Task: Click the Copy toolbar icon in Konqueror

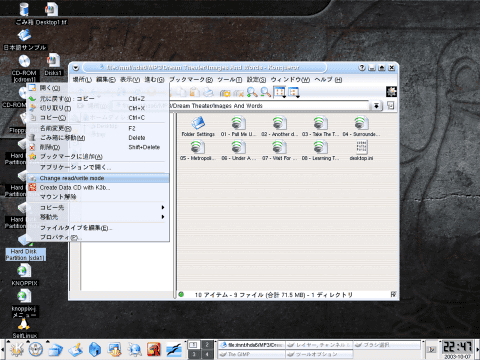Action: click(x=182, y=92)
